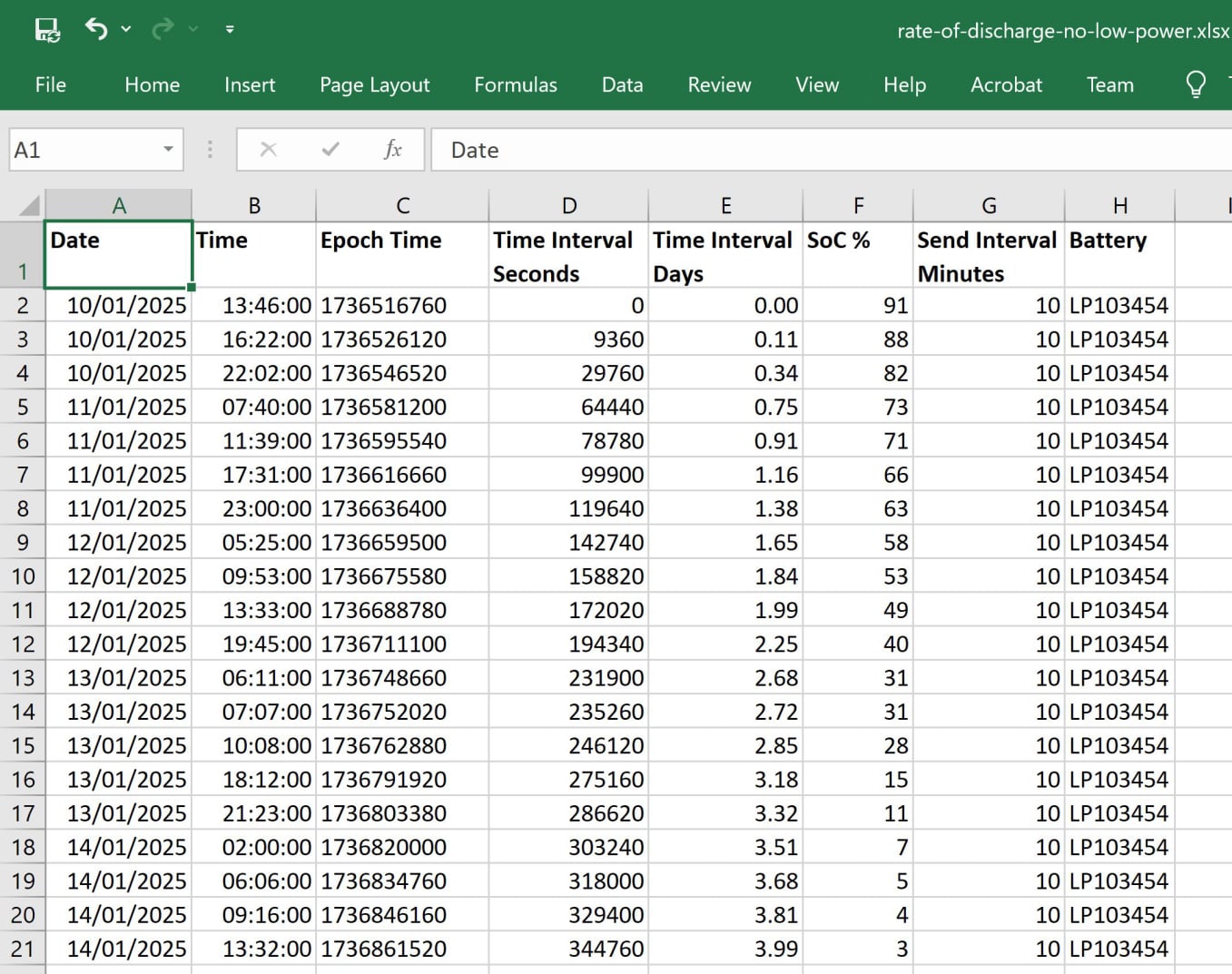
Task: Select the SoC % header cell
Action: tap(857, 255)
